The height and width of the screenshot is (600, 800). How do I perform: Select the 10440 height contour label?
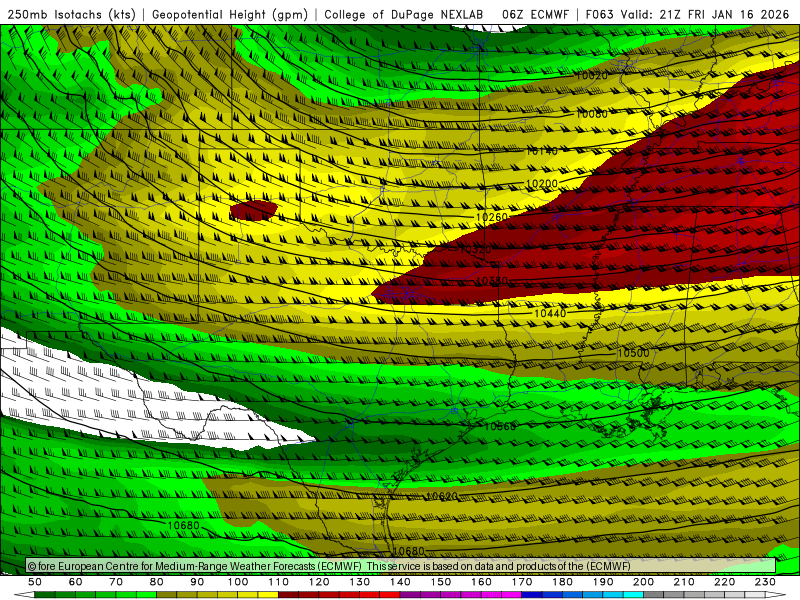click(x=550, y=313)
